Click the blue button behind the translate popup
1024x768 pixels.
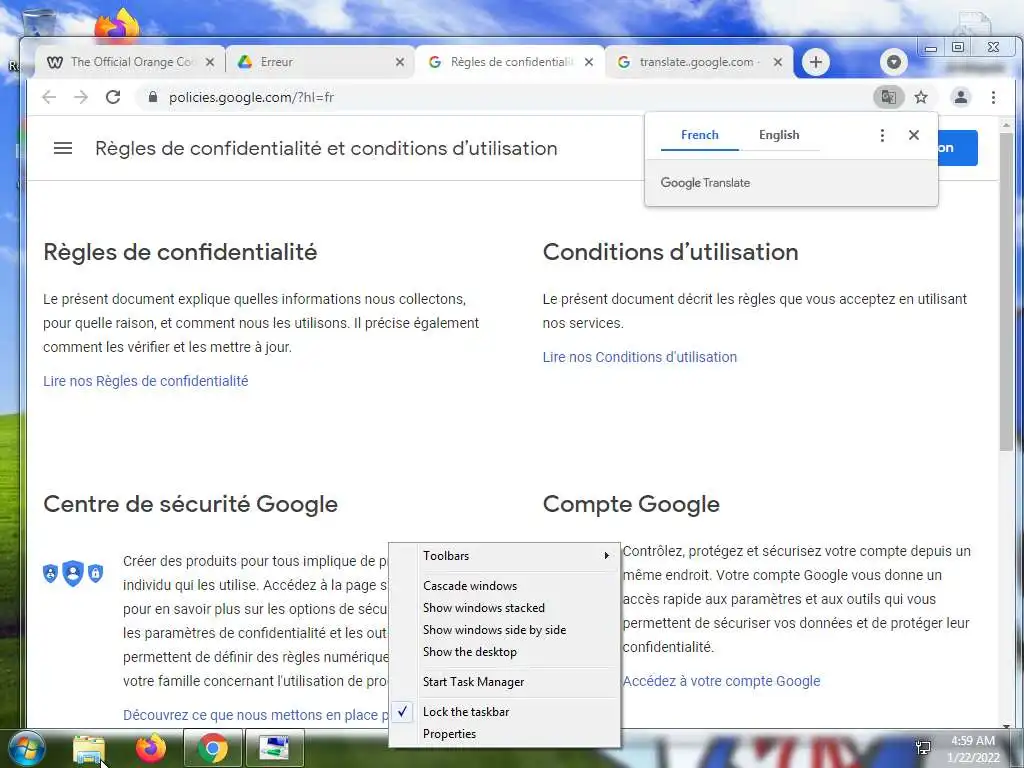[957, 148]
